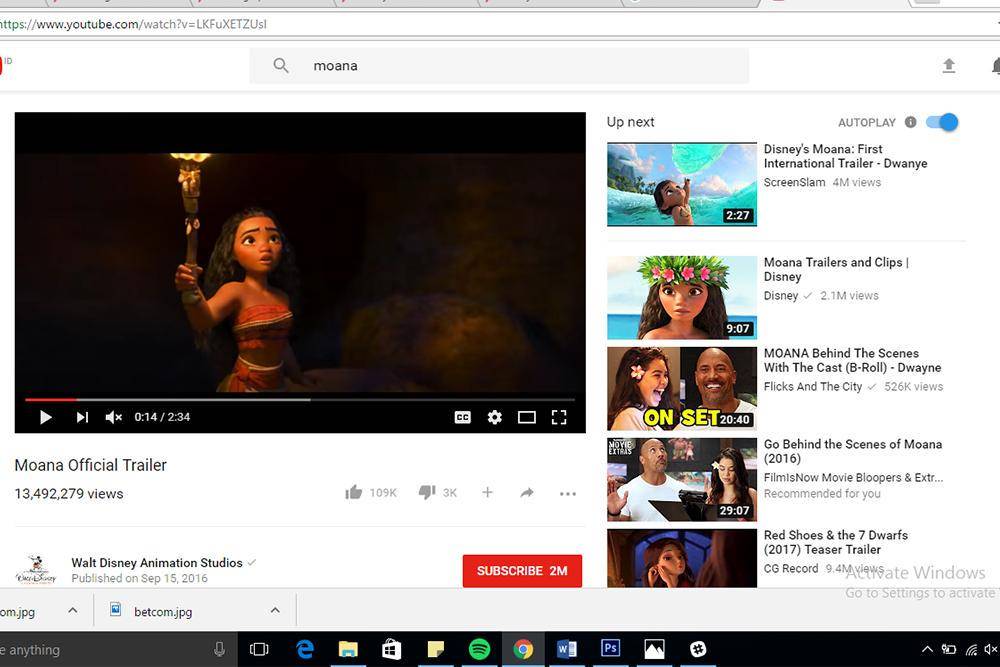Subscribe to Walt Disney Animation Studios
This screenshot has width=1000, height=667.
(522, 571)
